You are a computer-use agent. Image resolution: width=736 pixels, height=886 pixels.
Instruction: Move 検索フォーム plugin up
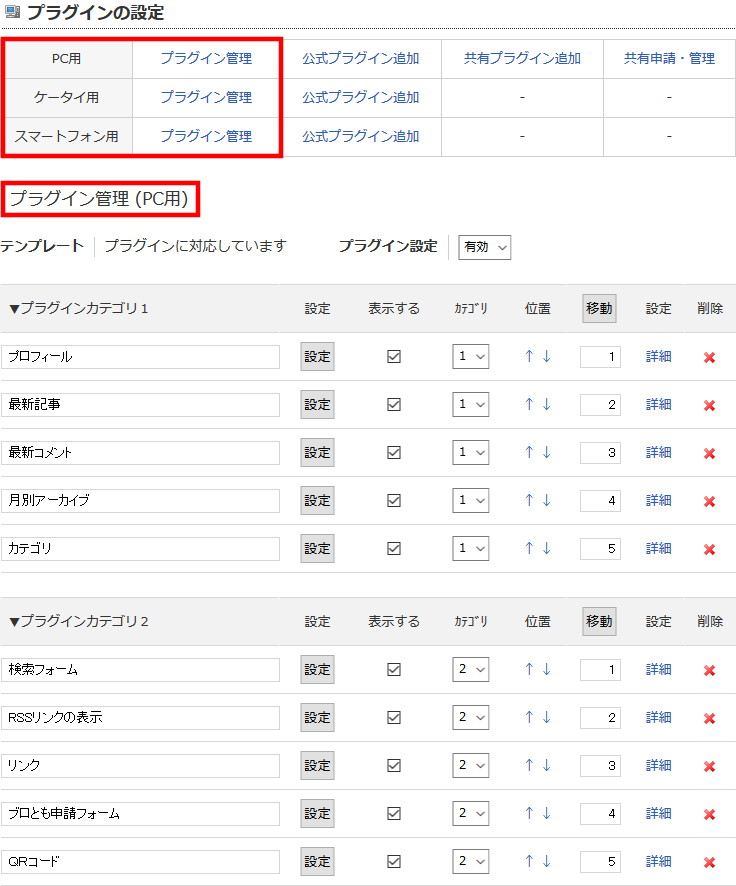529,669
